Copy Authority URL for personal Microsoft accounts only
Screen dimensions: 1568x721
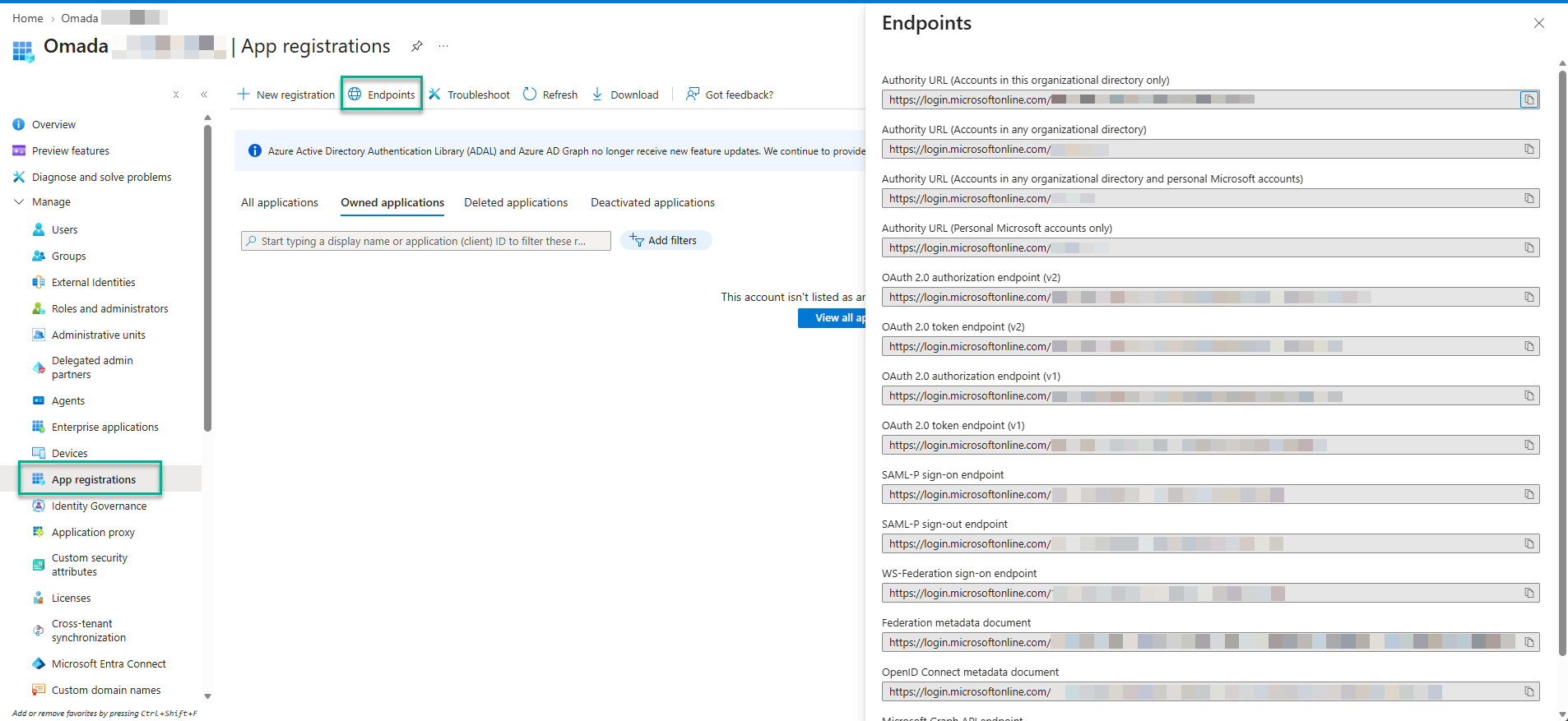click(1529, 247)
